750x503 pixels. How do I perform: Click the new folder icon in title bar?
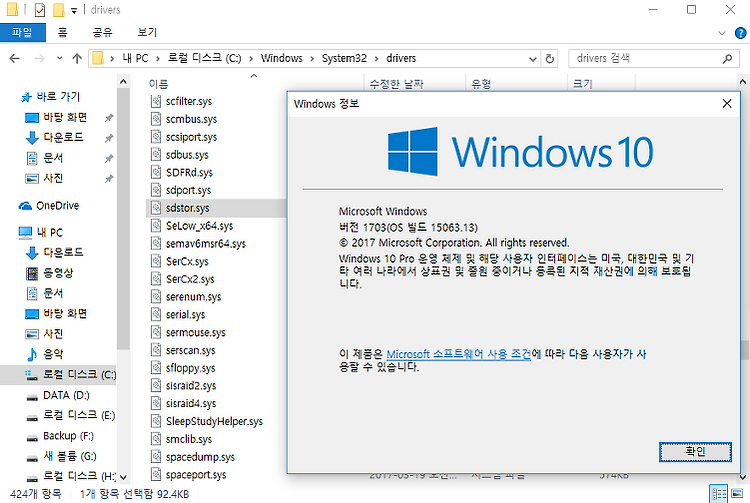point(58,10)
